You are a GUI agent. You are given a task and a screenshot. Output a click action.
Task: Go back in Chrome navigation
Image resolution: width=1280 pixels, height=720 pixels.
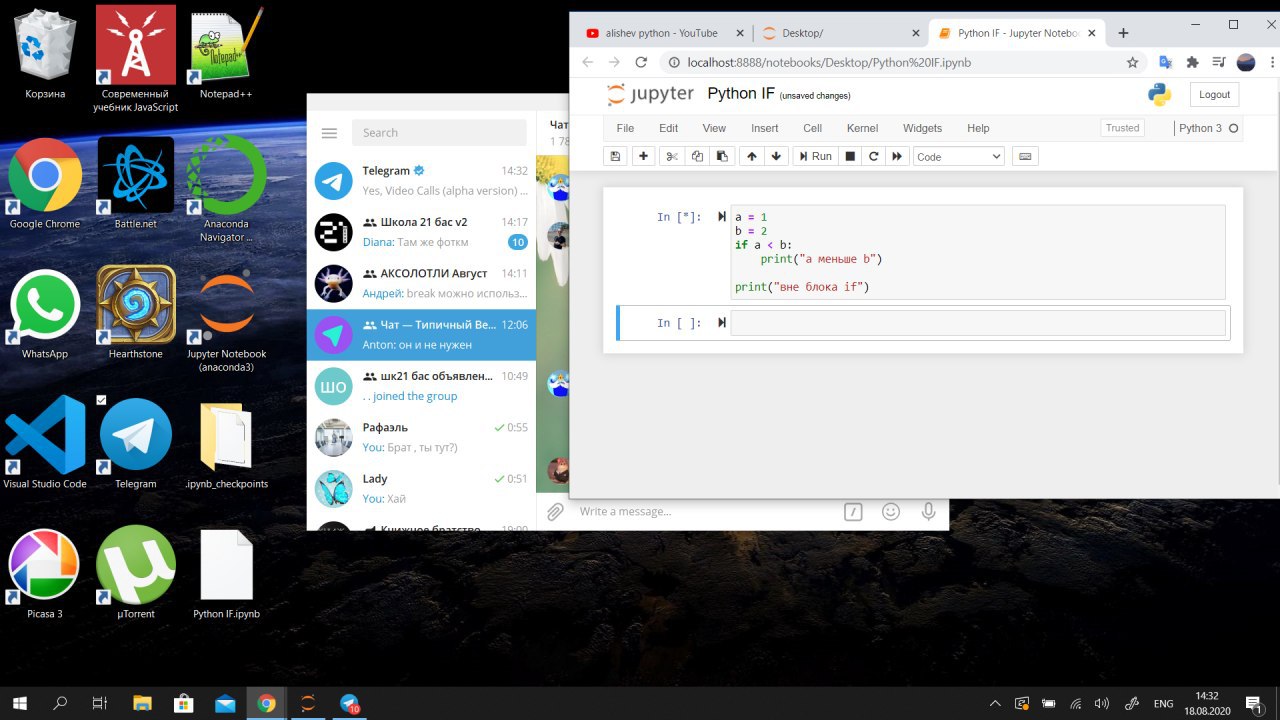(x=588, y=62)
